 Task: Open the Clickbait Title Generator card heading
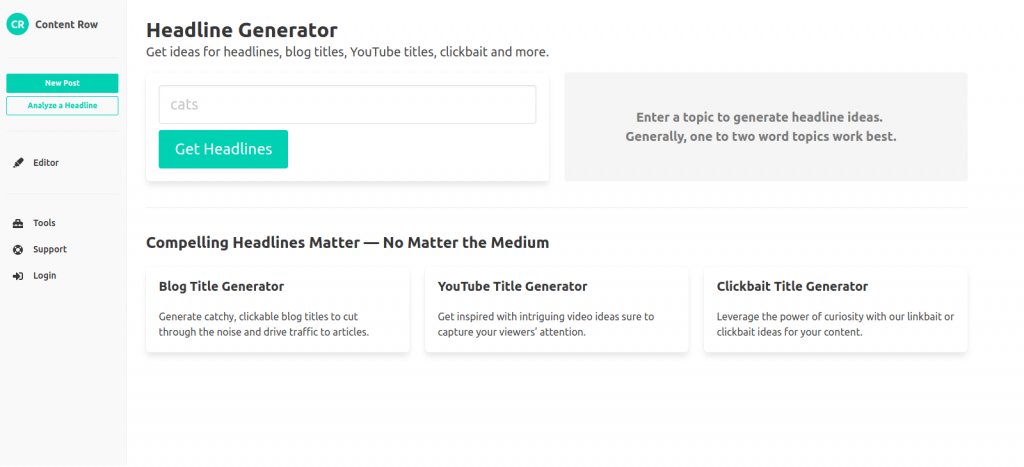pyautogui.click(x=792, y=286)
